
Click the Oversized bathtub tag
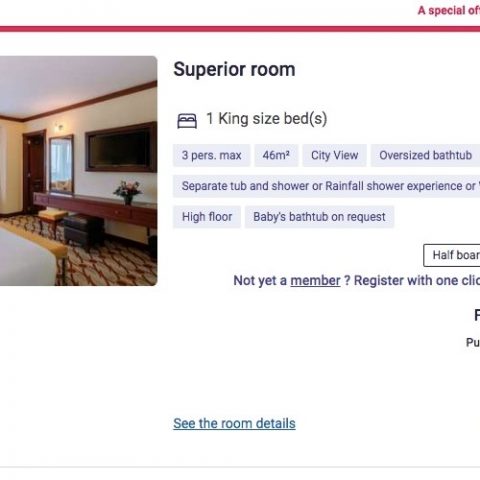(425, 155)
